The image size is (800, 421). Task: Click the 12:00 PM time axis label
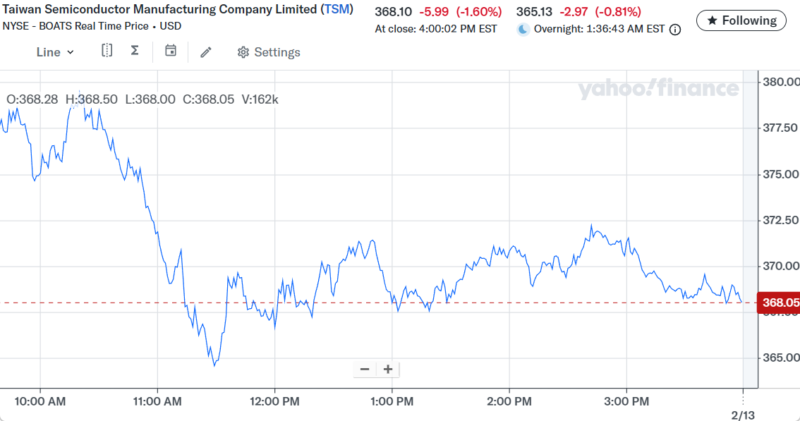[x=274, y=401]
